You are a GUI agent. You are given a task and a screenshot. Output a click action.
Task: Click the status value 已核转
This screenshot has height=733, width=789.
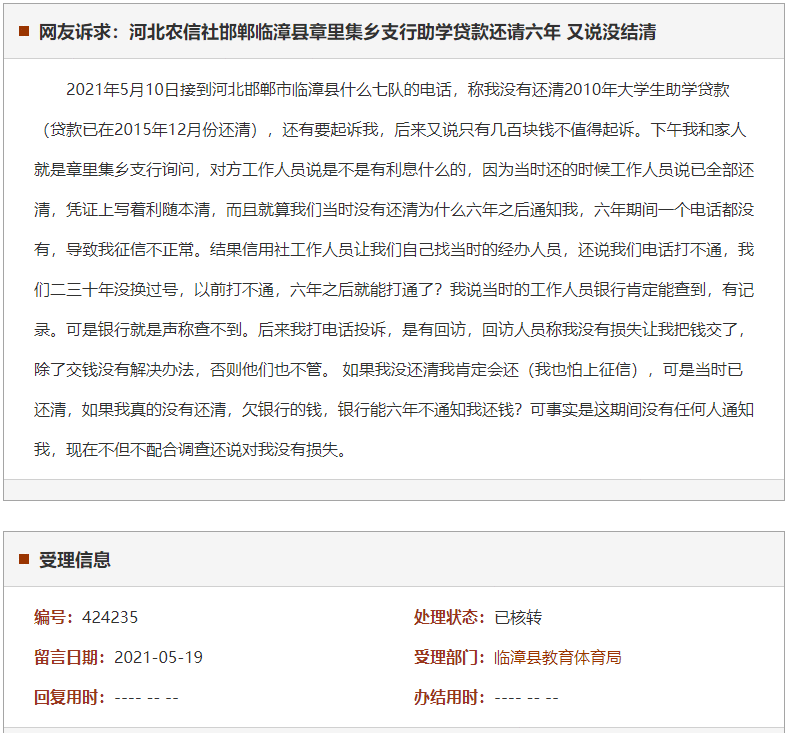click(518, 617)
